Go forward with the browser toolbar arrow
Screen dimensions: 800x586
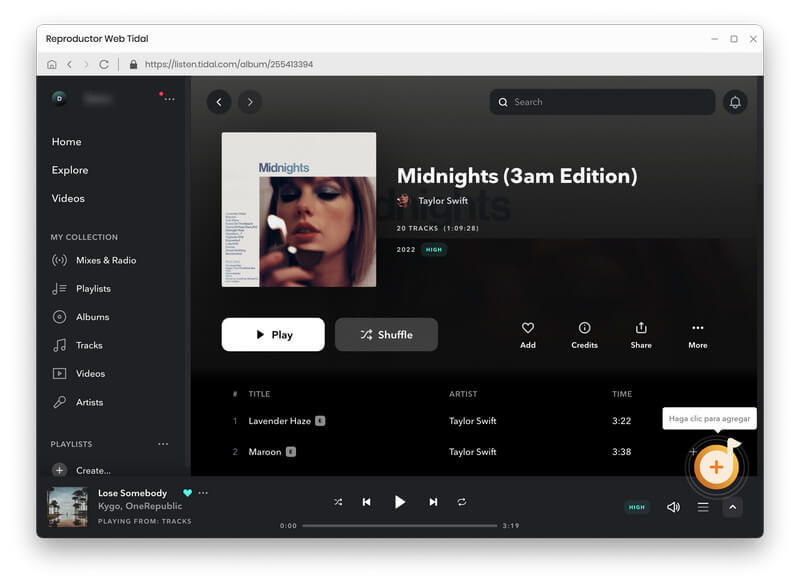pyautogui.click(x=86, y=64)
